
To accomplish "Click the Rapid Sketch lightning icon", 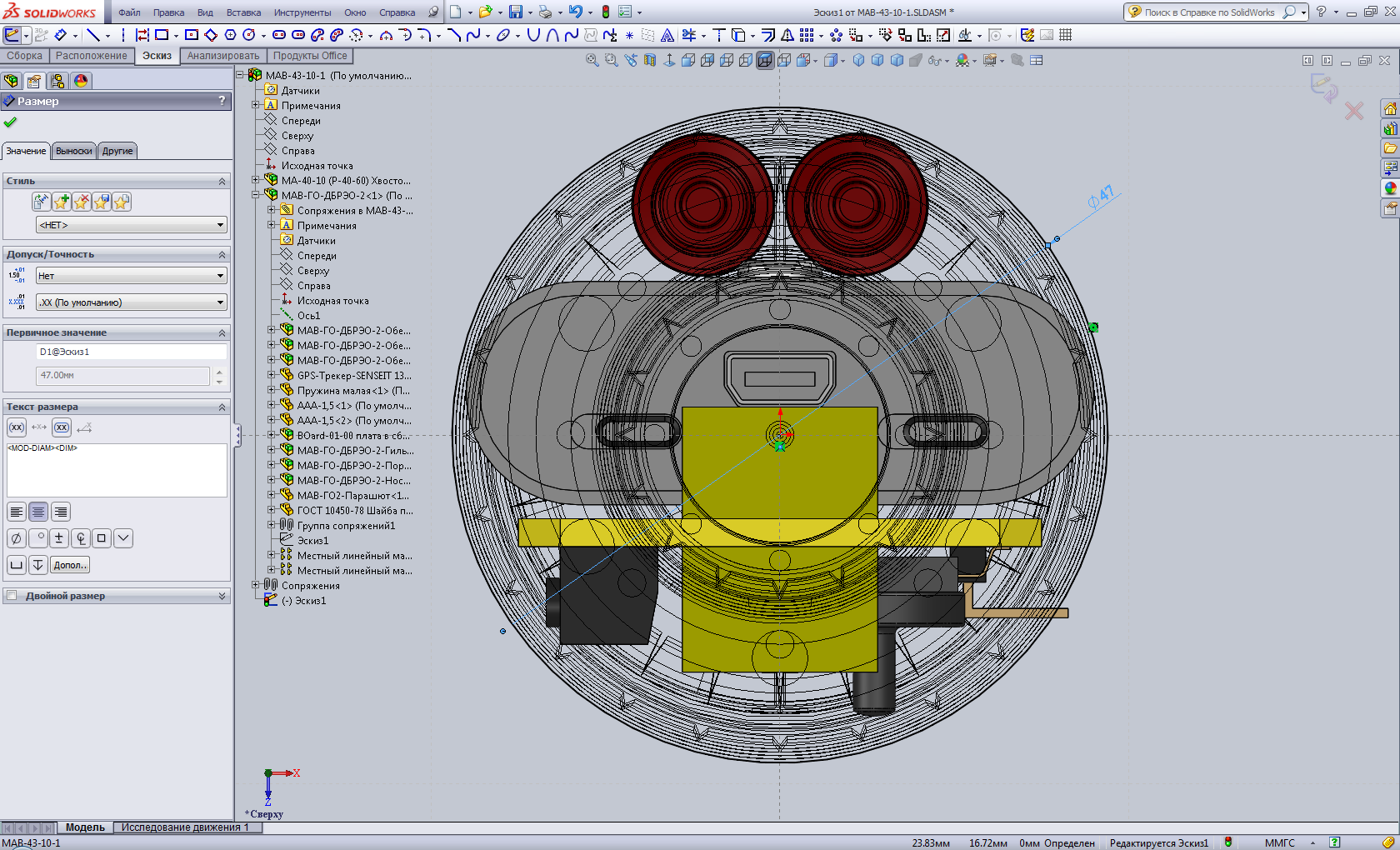I will click(1027, 35).
